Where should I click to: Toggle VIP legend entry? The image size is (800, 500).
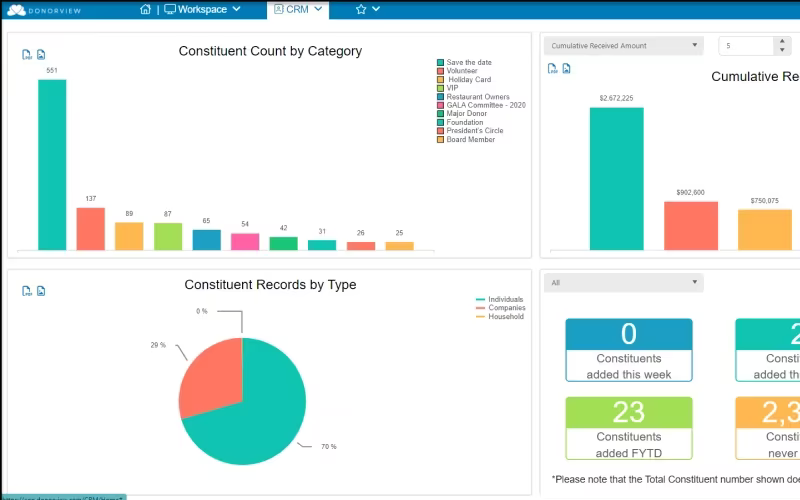coord(447,88)
